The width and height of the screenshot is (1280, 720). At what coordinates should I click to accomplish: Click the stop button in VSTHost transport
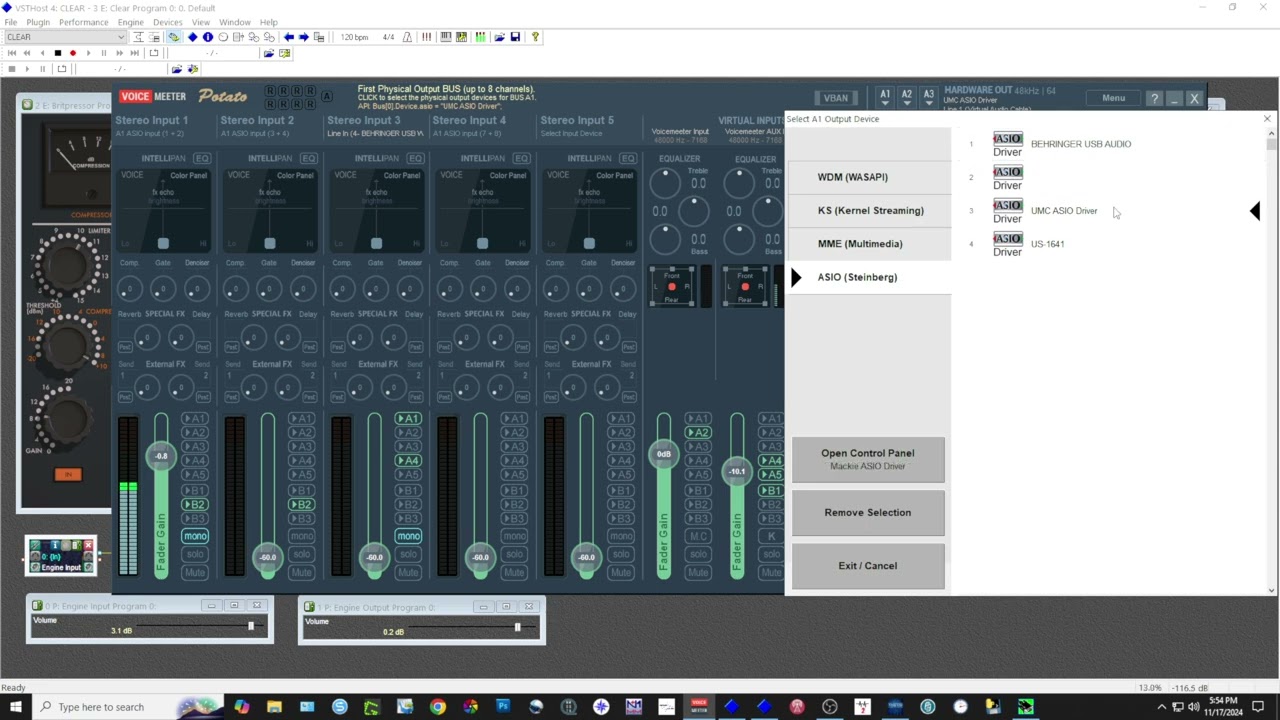pos(58,53)
